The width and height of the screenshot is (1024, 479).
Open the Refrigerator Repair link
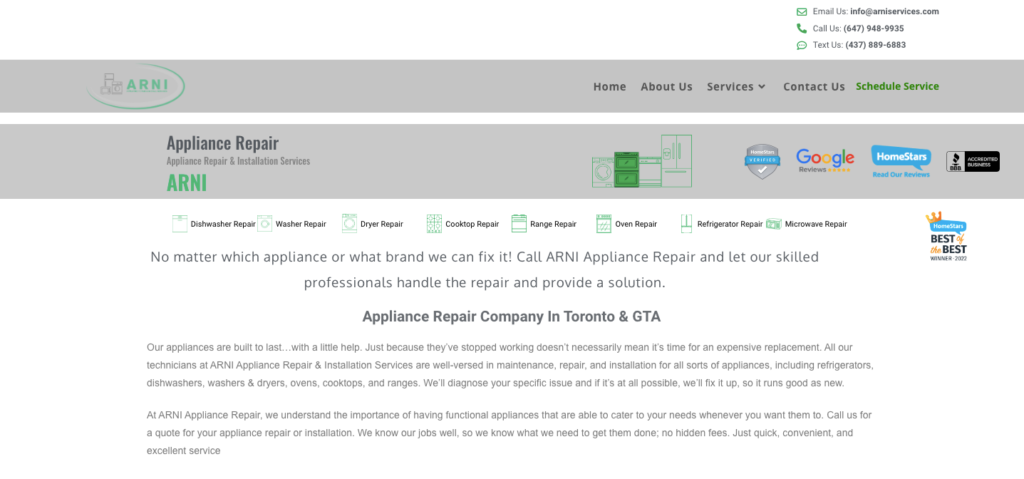pyautogui.click(x=730, y=224)
